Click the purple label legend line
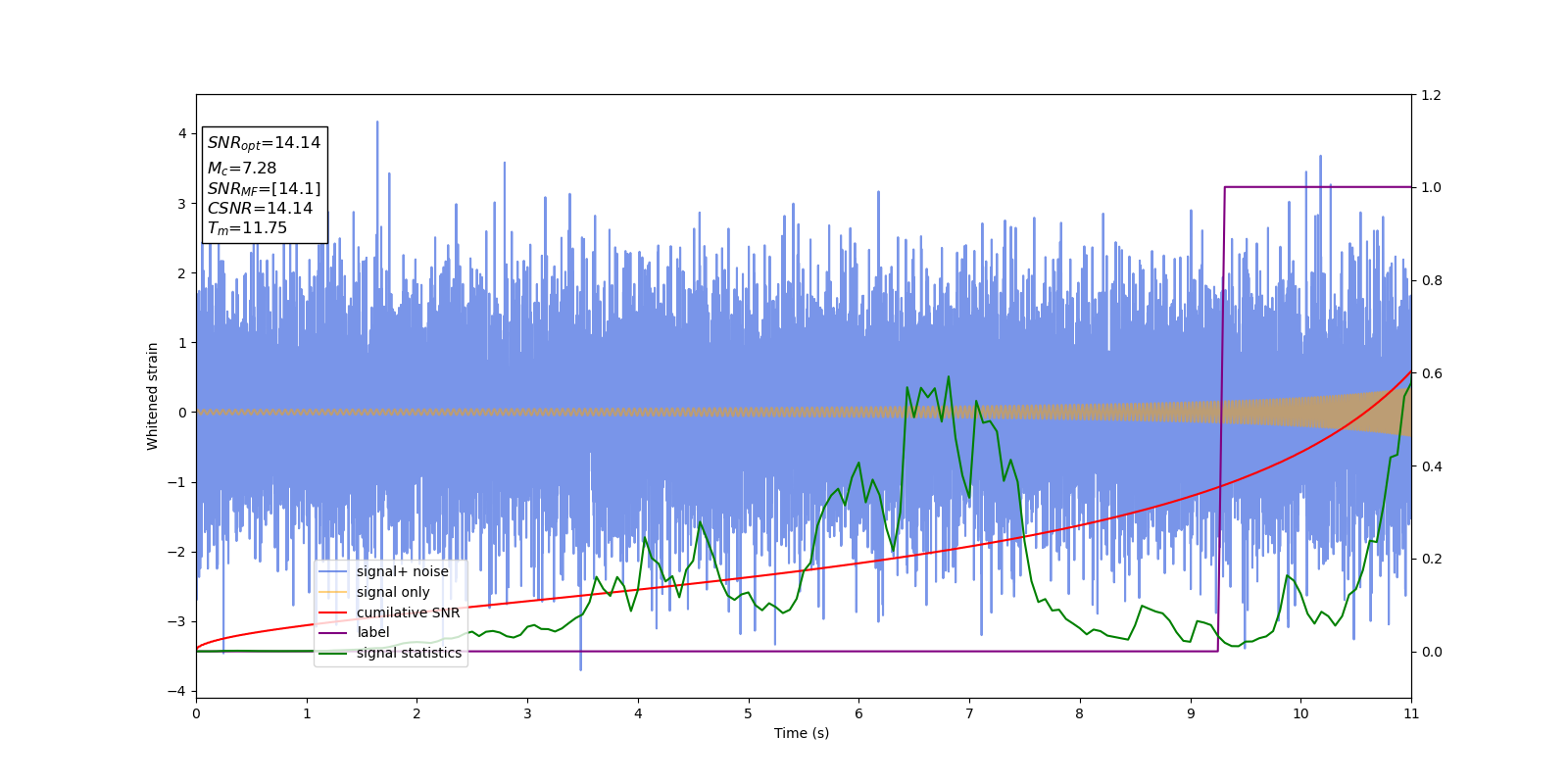 pyautogui.click(x=333, y=633)
